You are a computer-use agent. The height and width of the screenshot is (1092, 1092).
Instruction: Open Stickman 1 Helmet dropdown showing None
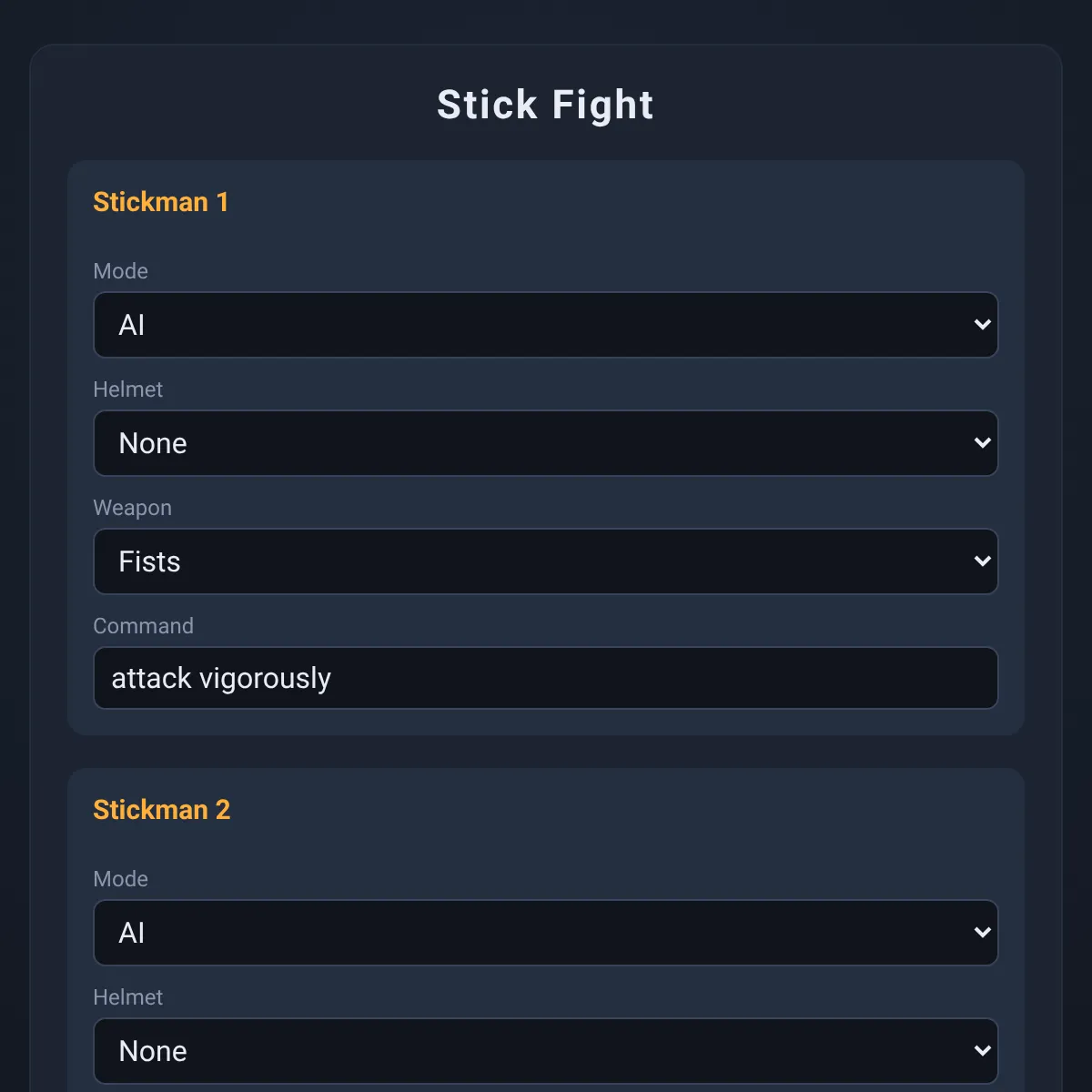[x=546, y=443]
